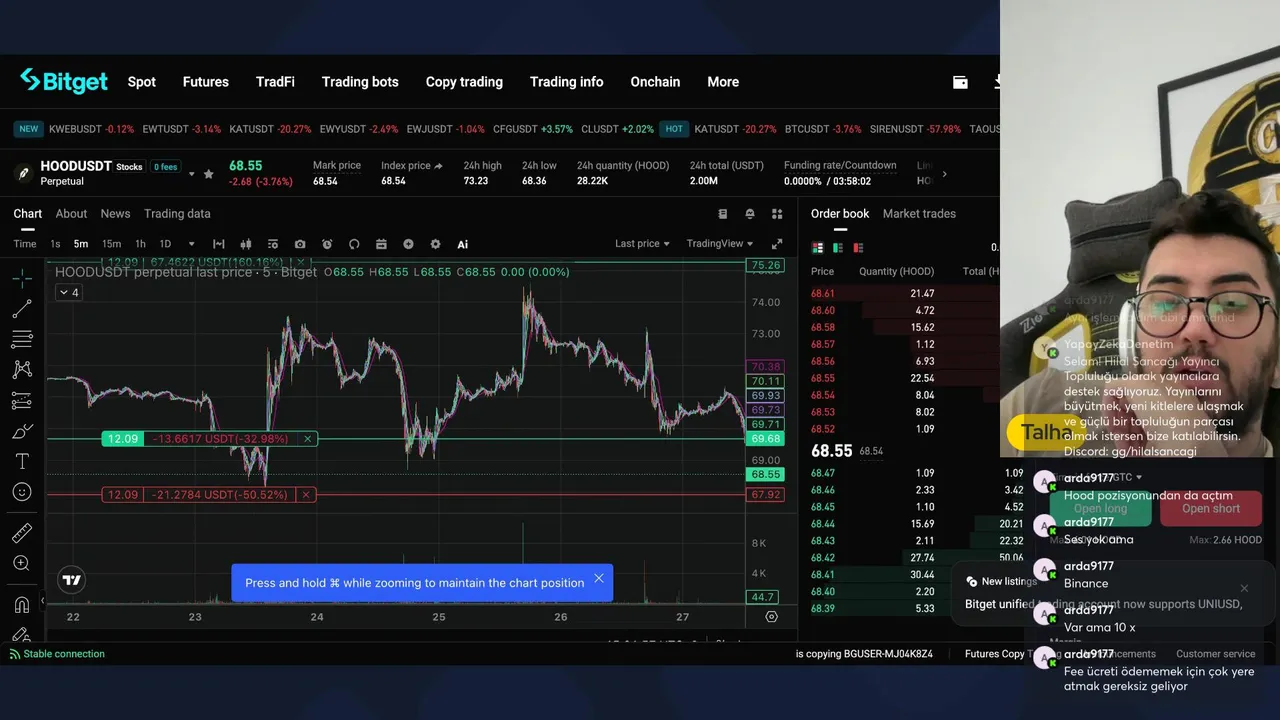Open the Futures menu

point(206,82)
